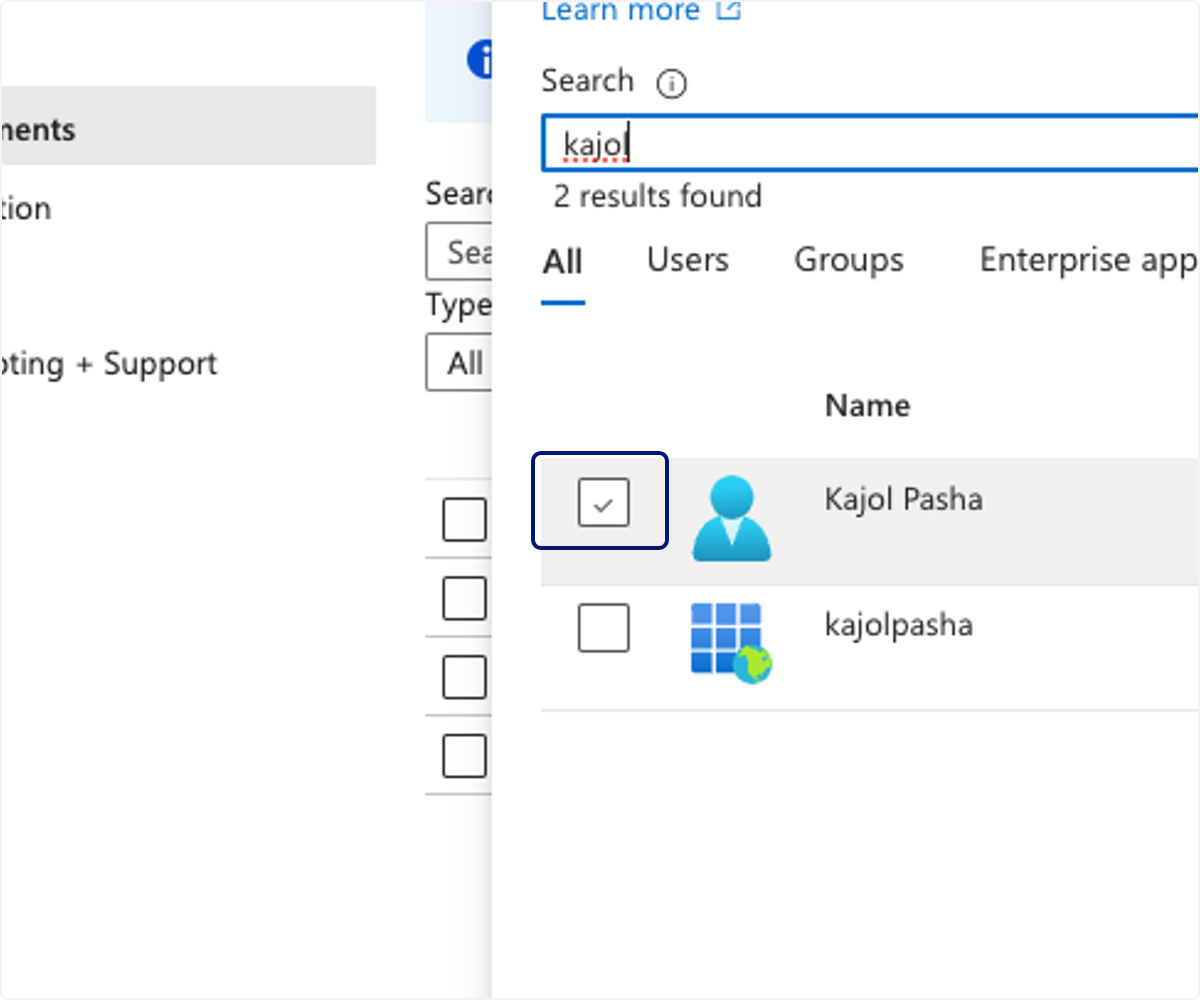This screenshot has height=1000, width=1200.
Task: Click the Search info icon
Action: pos(671,84)
